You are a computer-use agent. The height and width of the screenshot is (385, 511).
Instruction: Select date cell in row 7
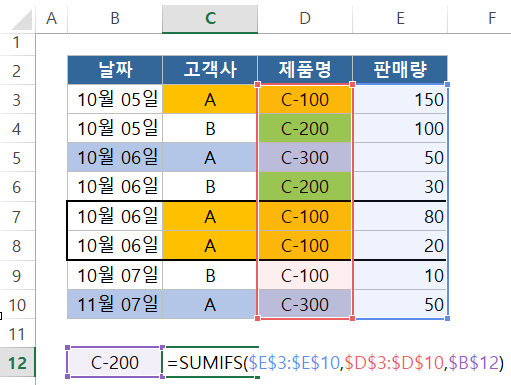115,216
